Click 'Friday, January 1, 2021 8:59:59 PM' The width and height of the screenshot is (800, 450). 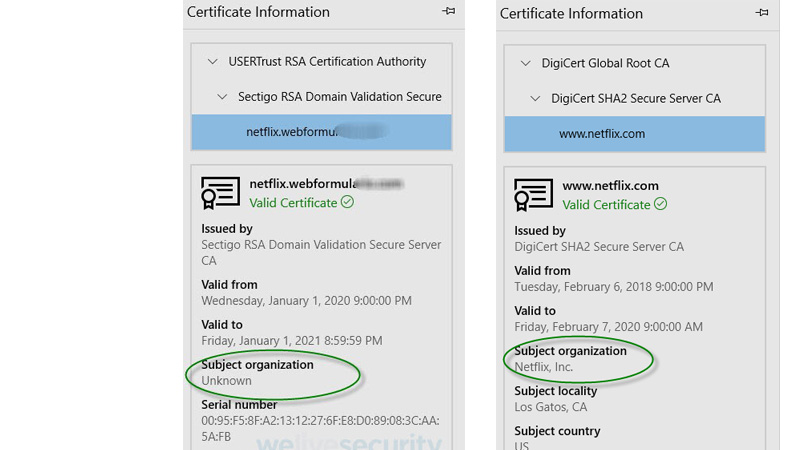[x=291, y=340]
